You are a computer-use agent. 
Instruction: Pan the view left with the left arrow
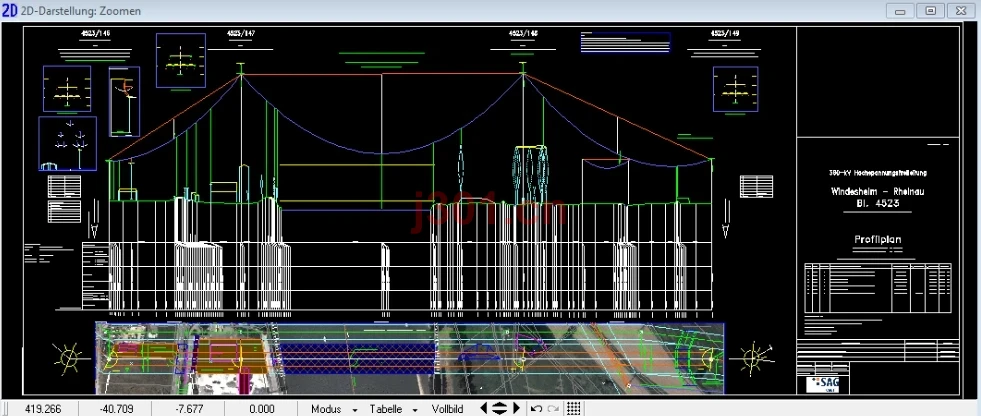[x=484, y=408]
